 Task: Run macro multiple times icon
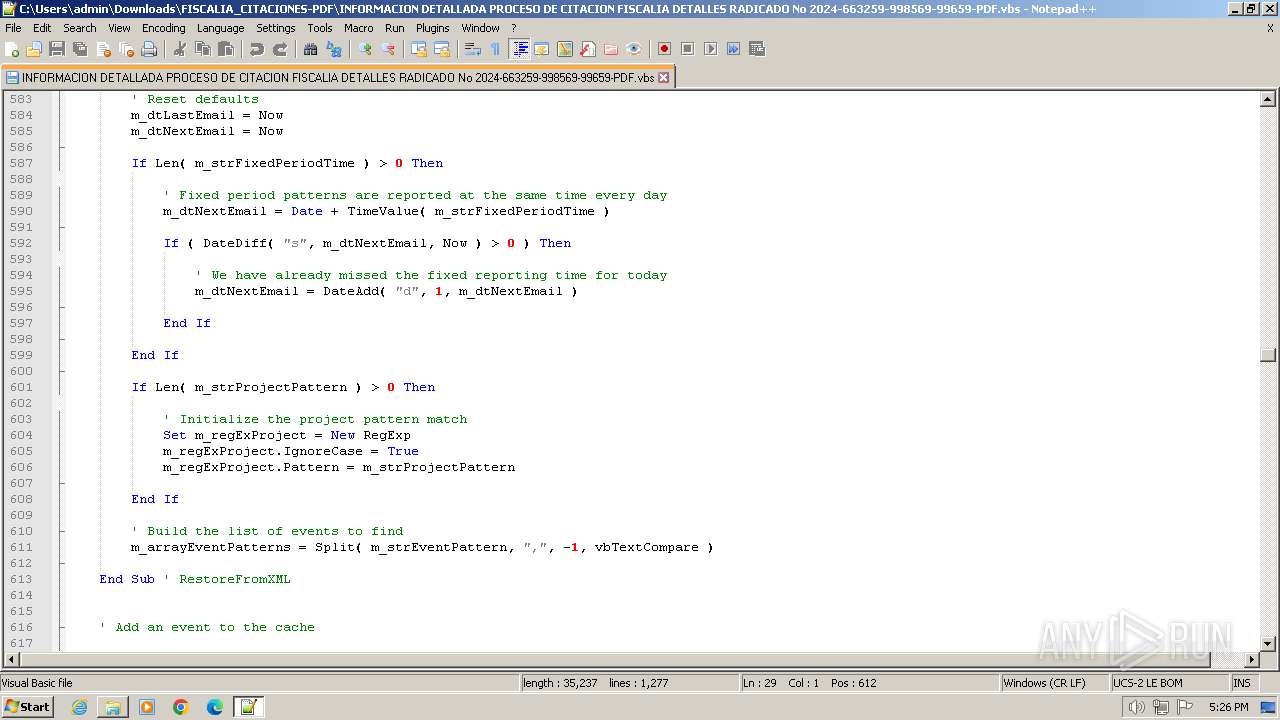733,49
